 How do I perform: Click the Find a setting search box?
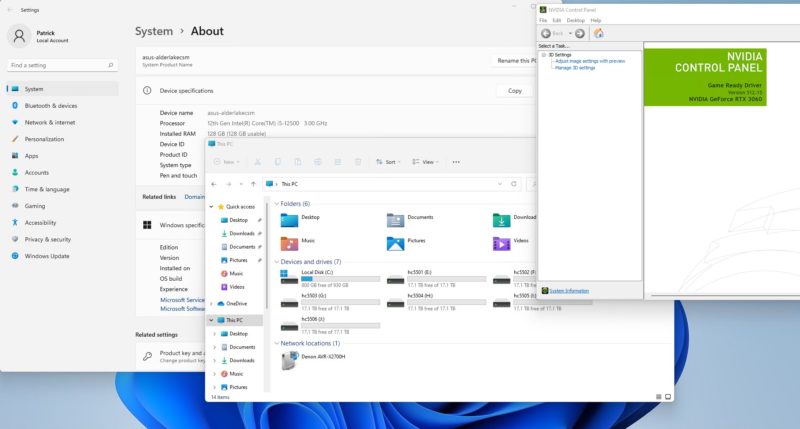click(63, 65)
